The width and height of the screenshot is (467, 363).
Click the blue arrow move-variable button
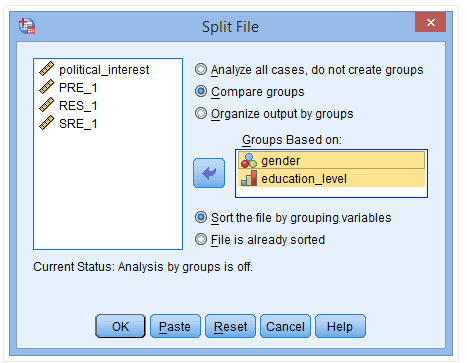pyautogui.click(x=209, y=173)
